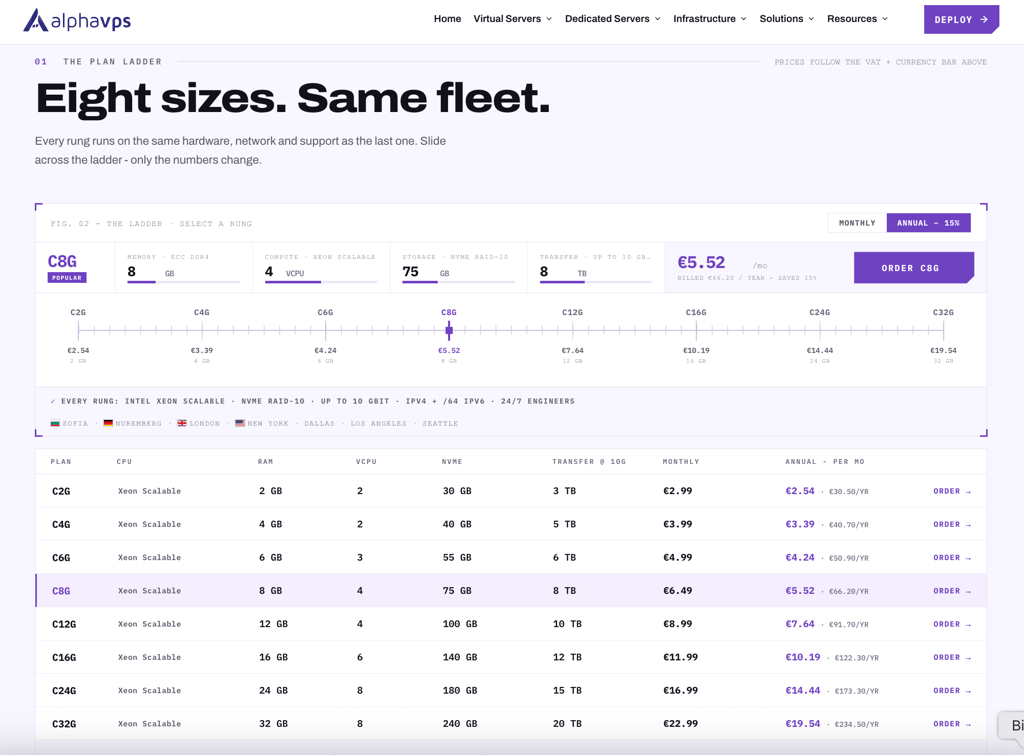Image resolution: width=1024 pixels, height=755 pixels.
Task: Expand the Dedicated Servers menu
Action: click(613, 19)
